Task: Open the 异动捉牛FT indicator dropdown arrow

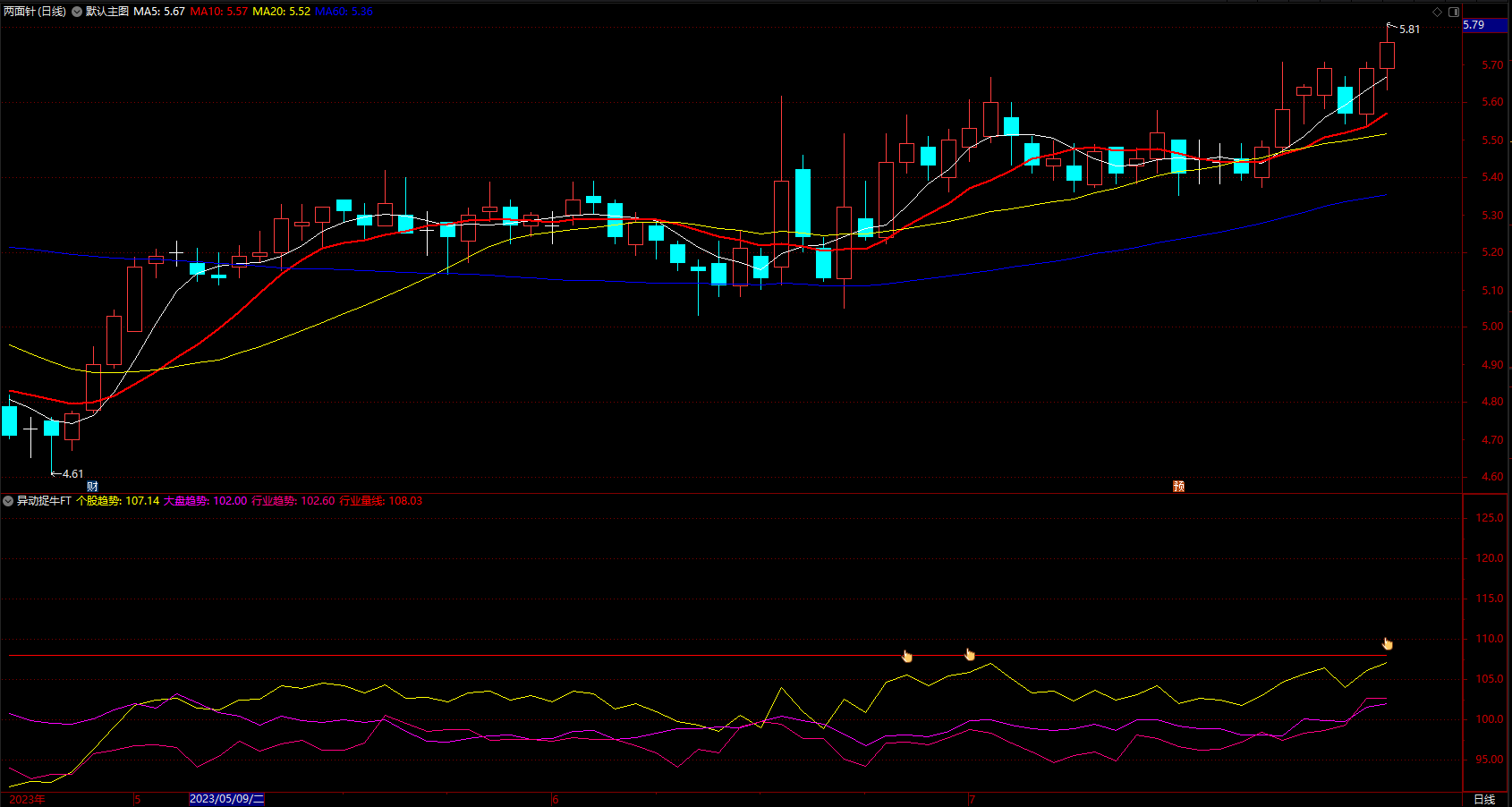Action: coord(8,501)
